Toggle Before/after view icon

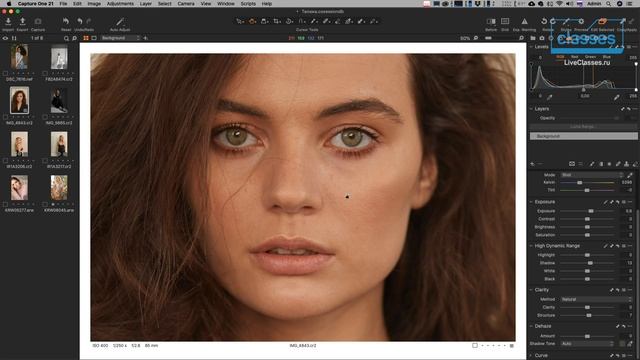[x=491, y=21]
